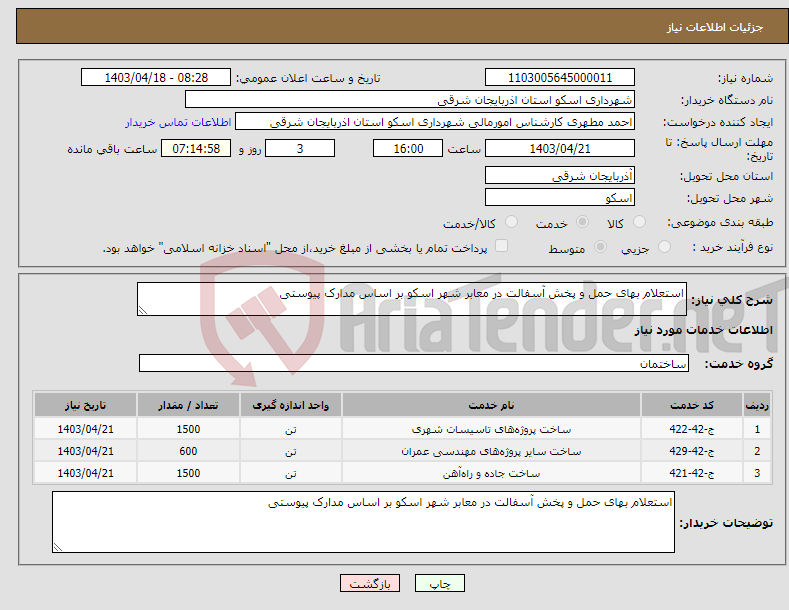Click the quantity 1500 in row 3
Image resolution: width=789 pixels, height=610 pixels.
pyautogui.click(x=188, y=473)
